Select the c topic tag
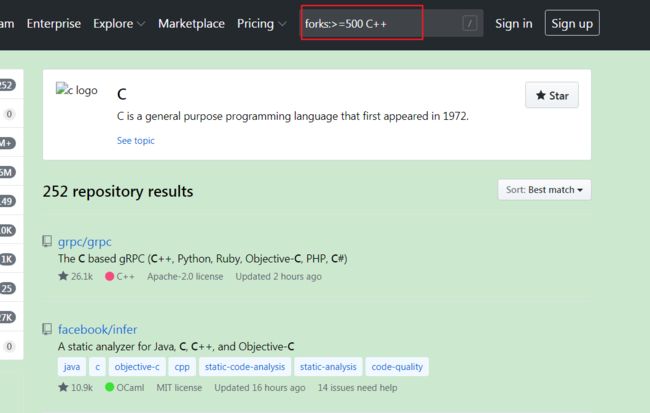Screen dimensions: 650x413 (97, 367)
